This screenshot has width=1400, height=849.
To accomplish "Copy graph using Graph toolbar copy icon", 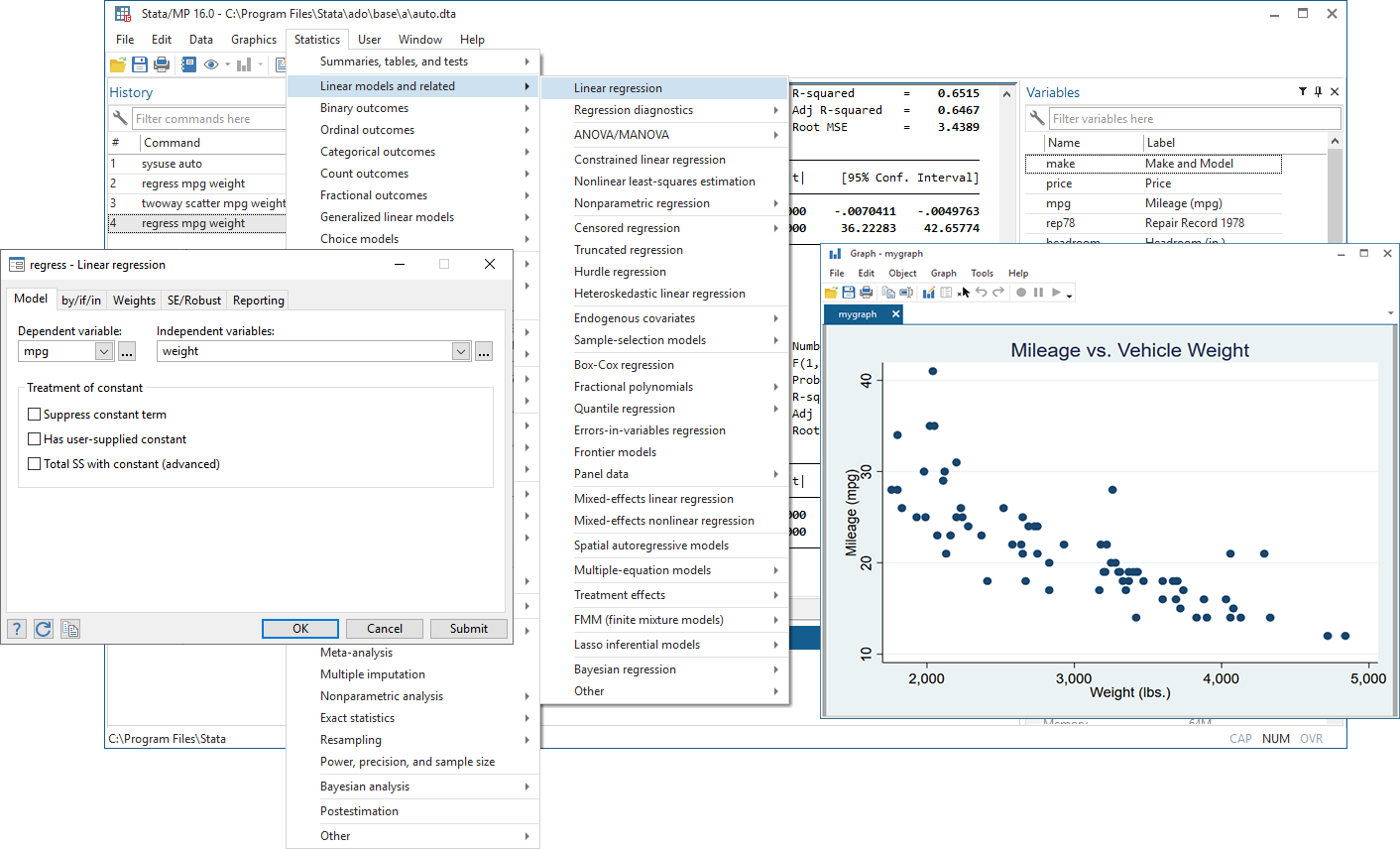I will pos(888,293).
